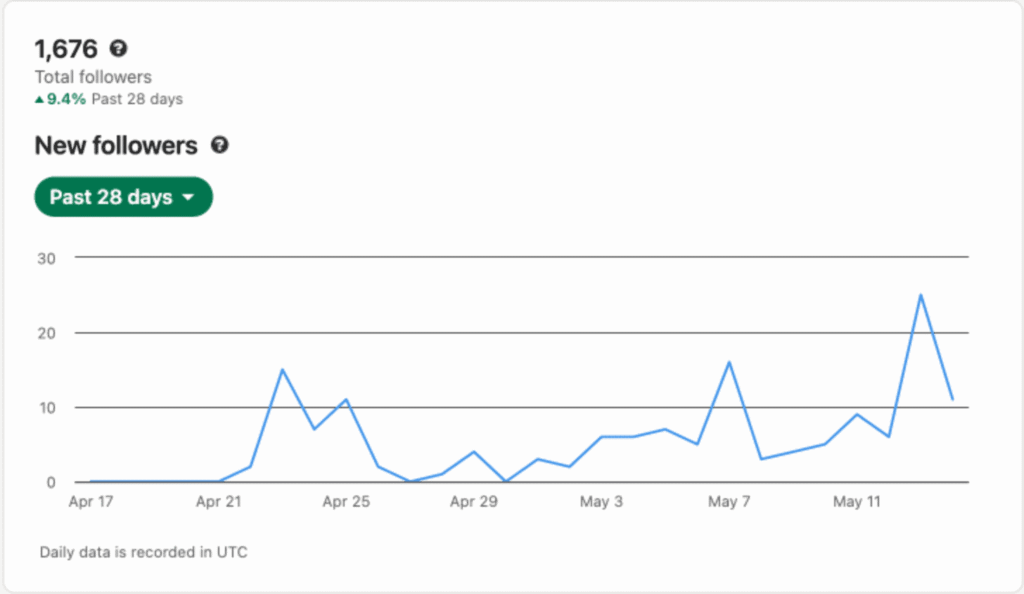
Task: Click the last data point on the line
Action: 952,399
